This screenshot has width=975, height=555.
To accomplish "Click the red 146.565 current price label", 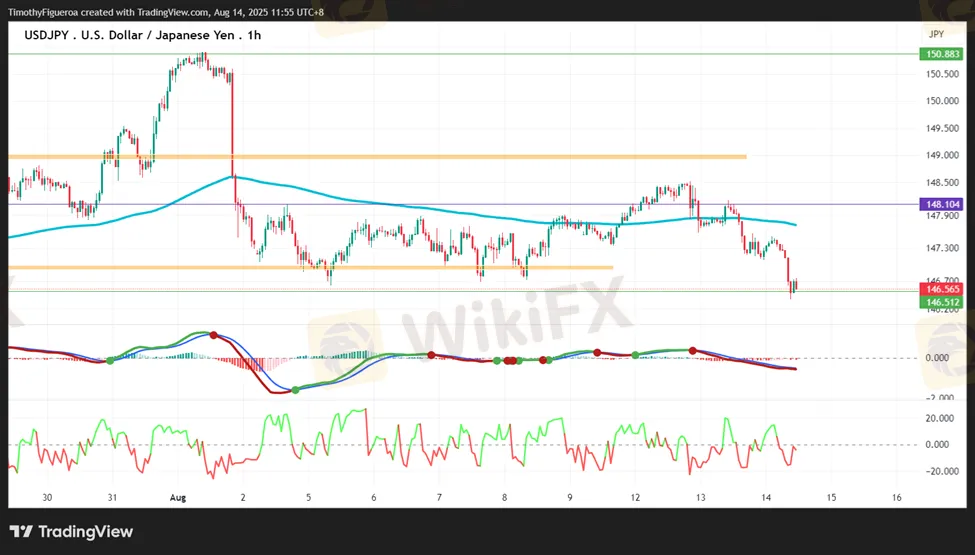I will pos(942,289).
